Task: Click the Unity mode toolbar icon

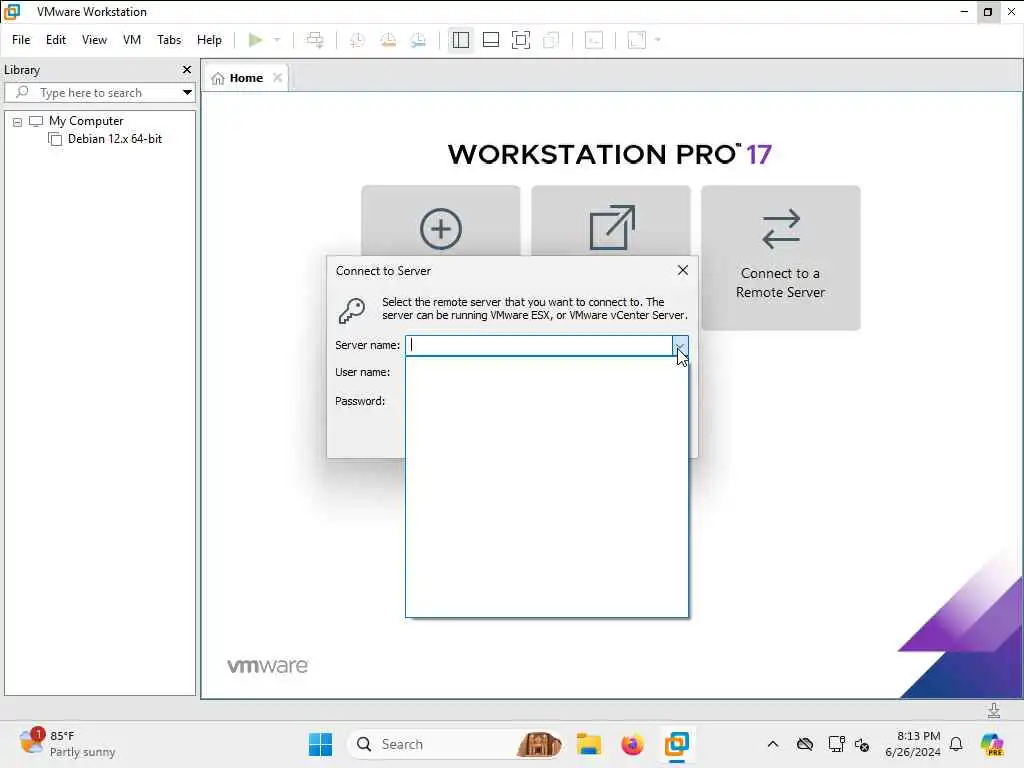Action: tap(551, 40)
